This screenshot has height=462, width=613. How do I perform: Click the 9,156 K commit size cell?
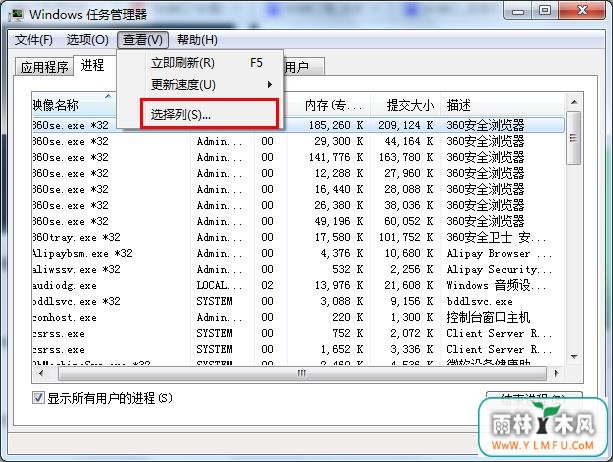click(412, 301)
